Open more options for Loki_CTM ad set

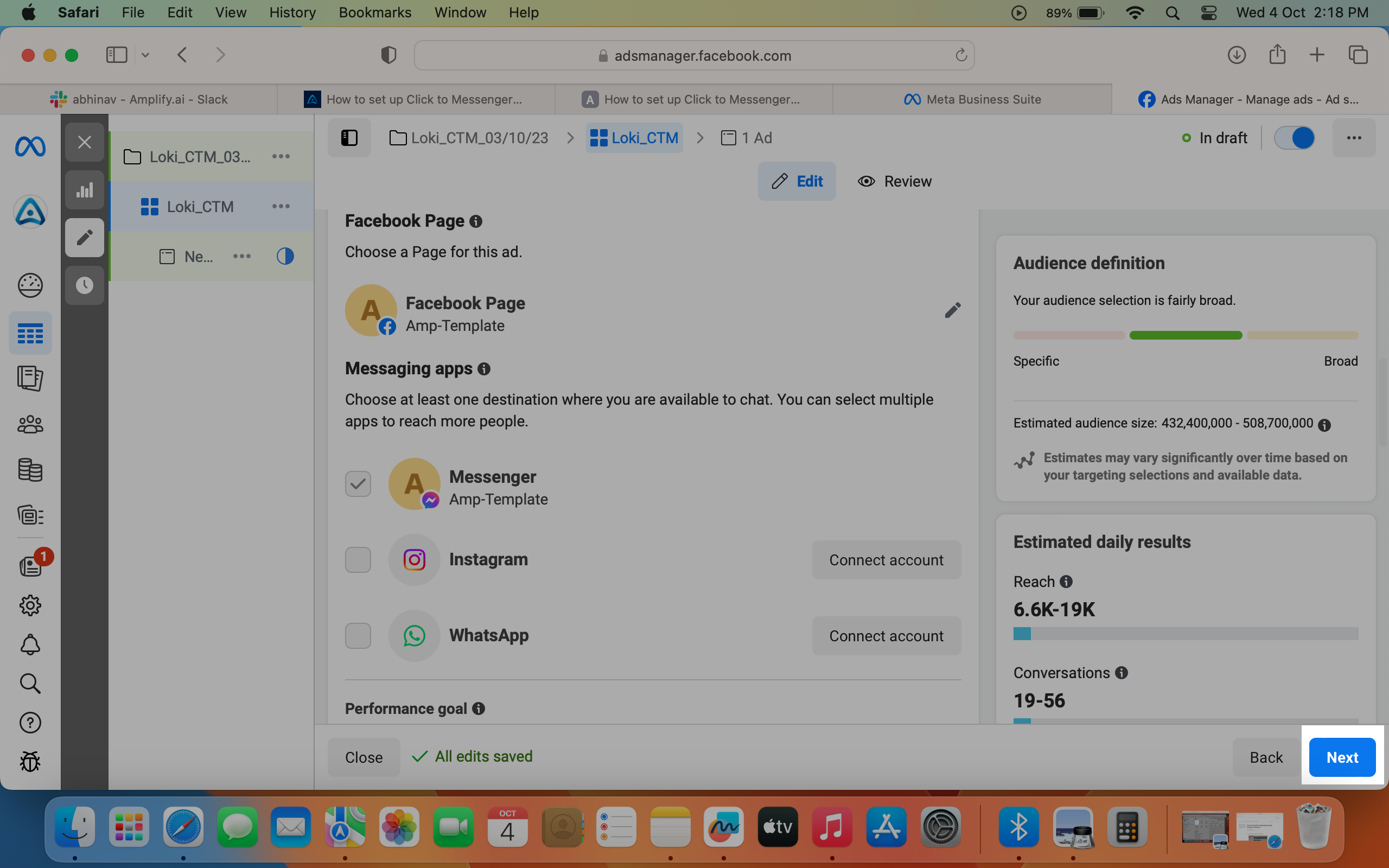point(281,206)
